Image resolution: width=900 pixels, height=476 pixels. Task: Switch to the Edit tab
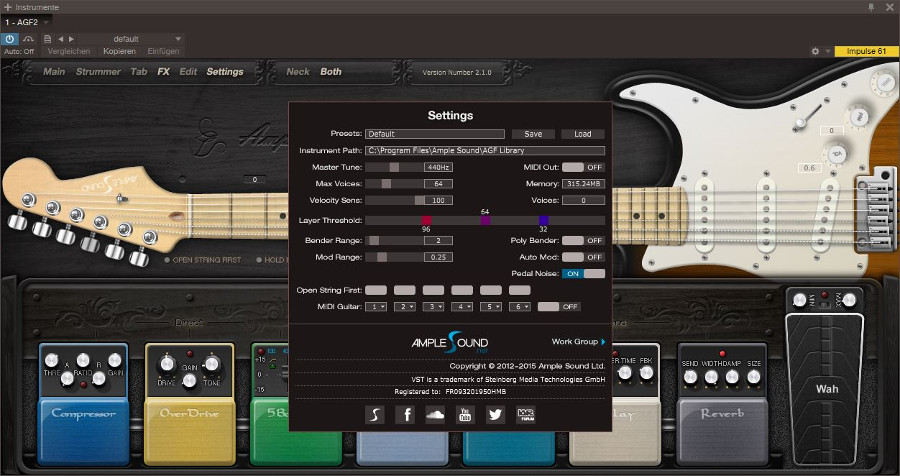coord(188,72)
